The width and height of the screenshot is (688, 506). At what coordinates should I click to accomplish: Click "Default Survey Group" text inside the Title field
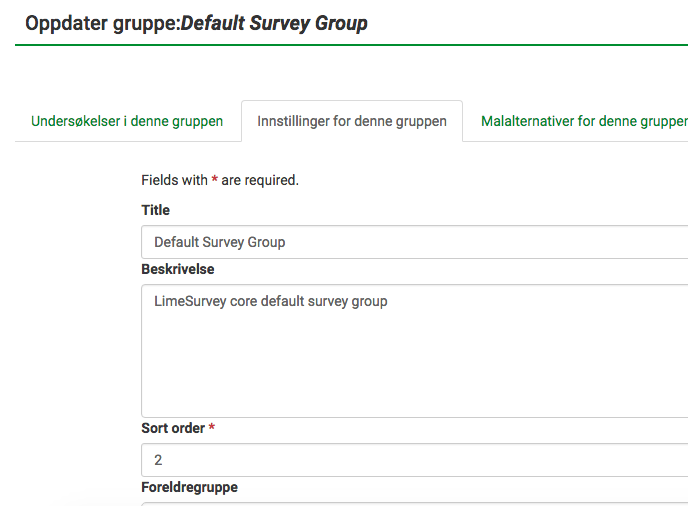point(219,242)
